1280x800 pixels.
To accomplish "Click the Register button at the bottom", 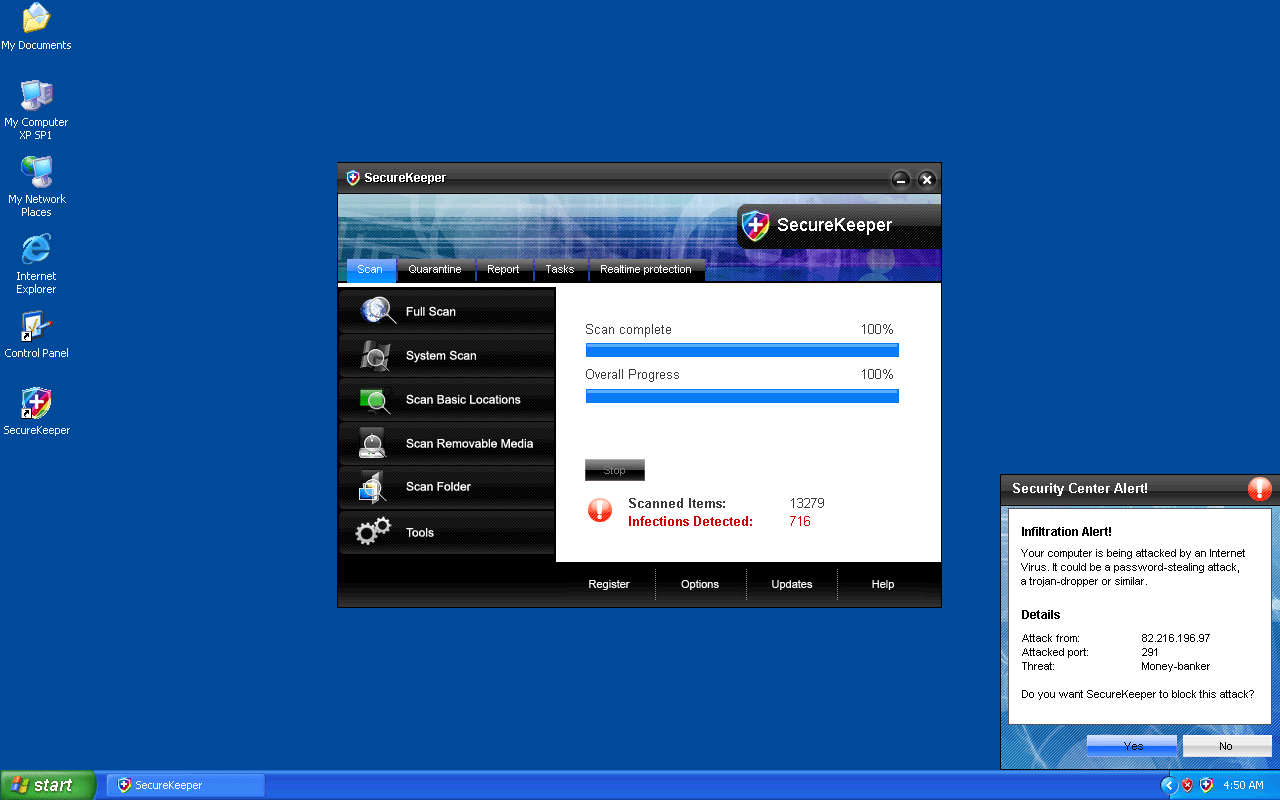I will click(x=608, y=584).
